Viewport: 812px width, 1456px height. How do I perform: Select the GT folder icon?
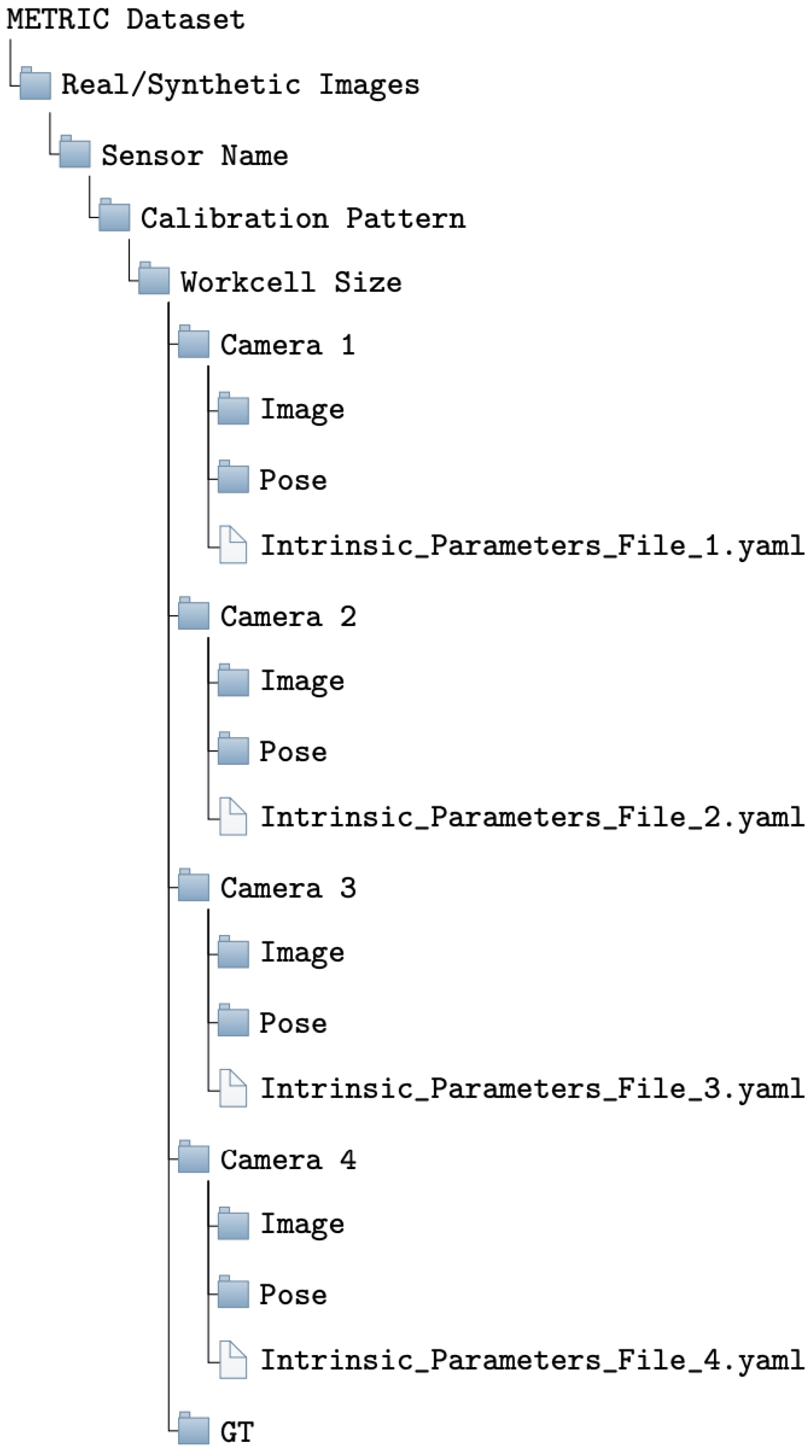tap(193, 1428)
